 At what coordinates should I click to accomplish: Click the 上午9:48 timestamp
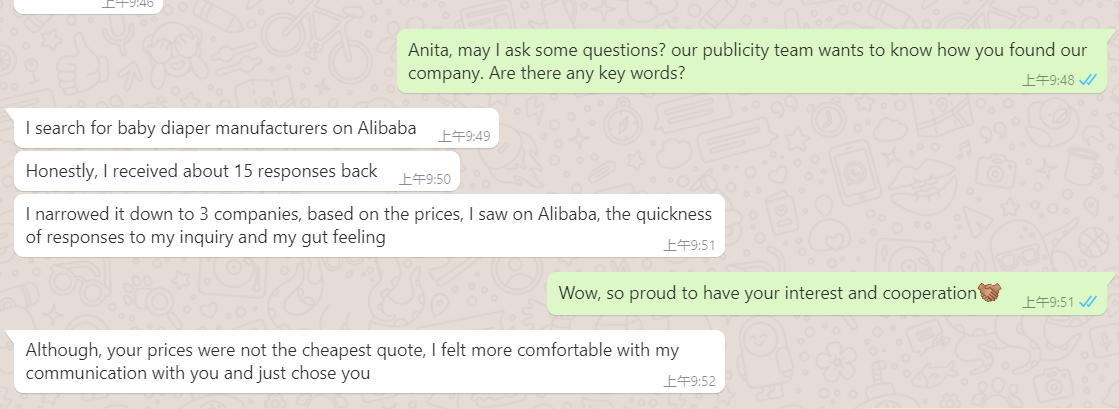(1048, 81)
